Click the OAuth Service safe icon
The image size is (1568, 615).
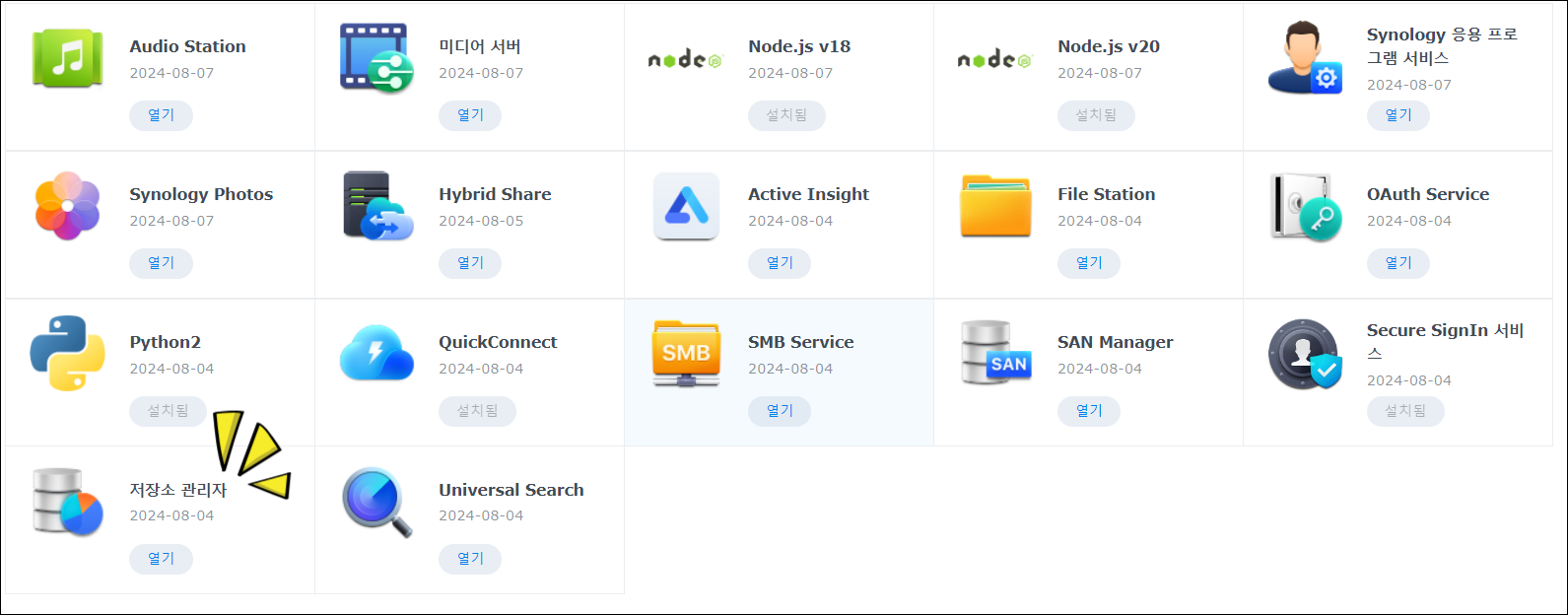(1306, 207)
